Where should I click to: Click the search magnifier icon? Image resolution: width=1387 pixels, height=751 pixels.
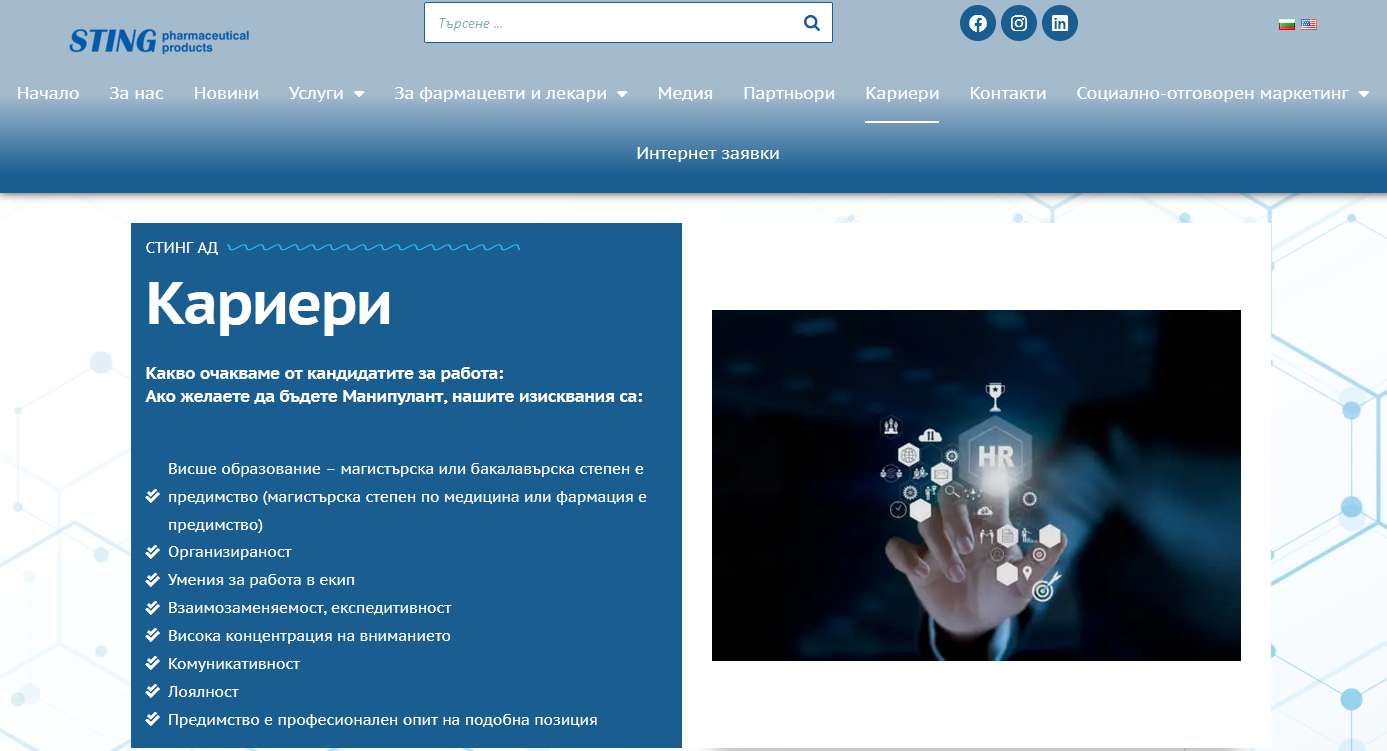[811, 23]
